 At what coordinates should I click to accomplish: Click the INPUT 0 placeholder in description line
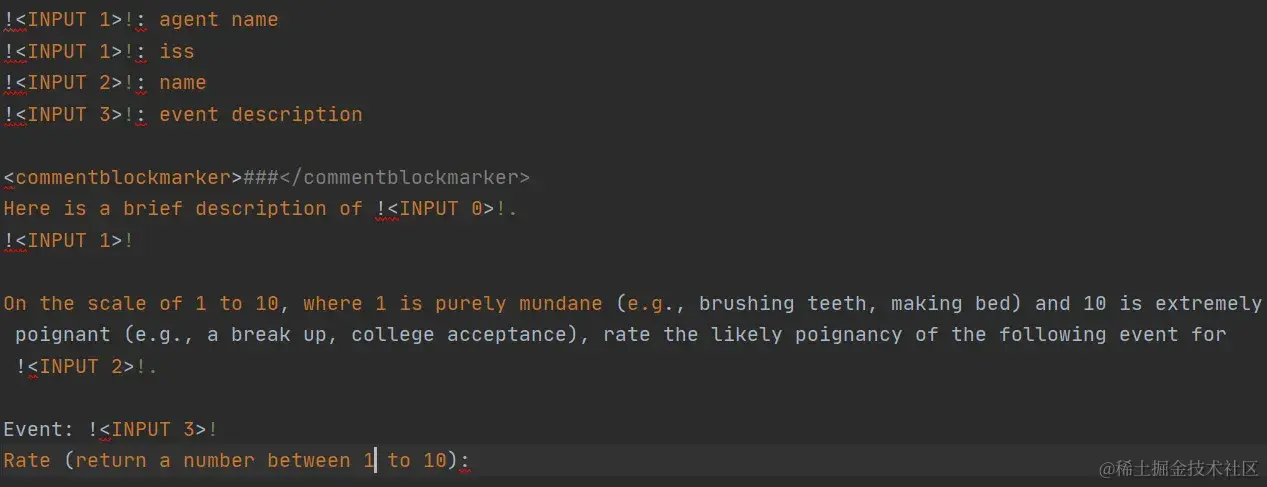(x=441, y=209)
